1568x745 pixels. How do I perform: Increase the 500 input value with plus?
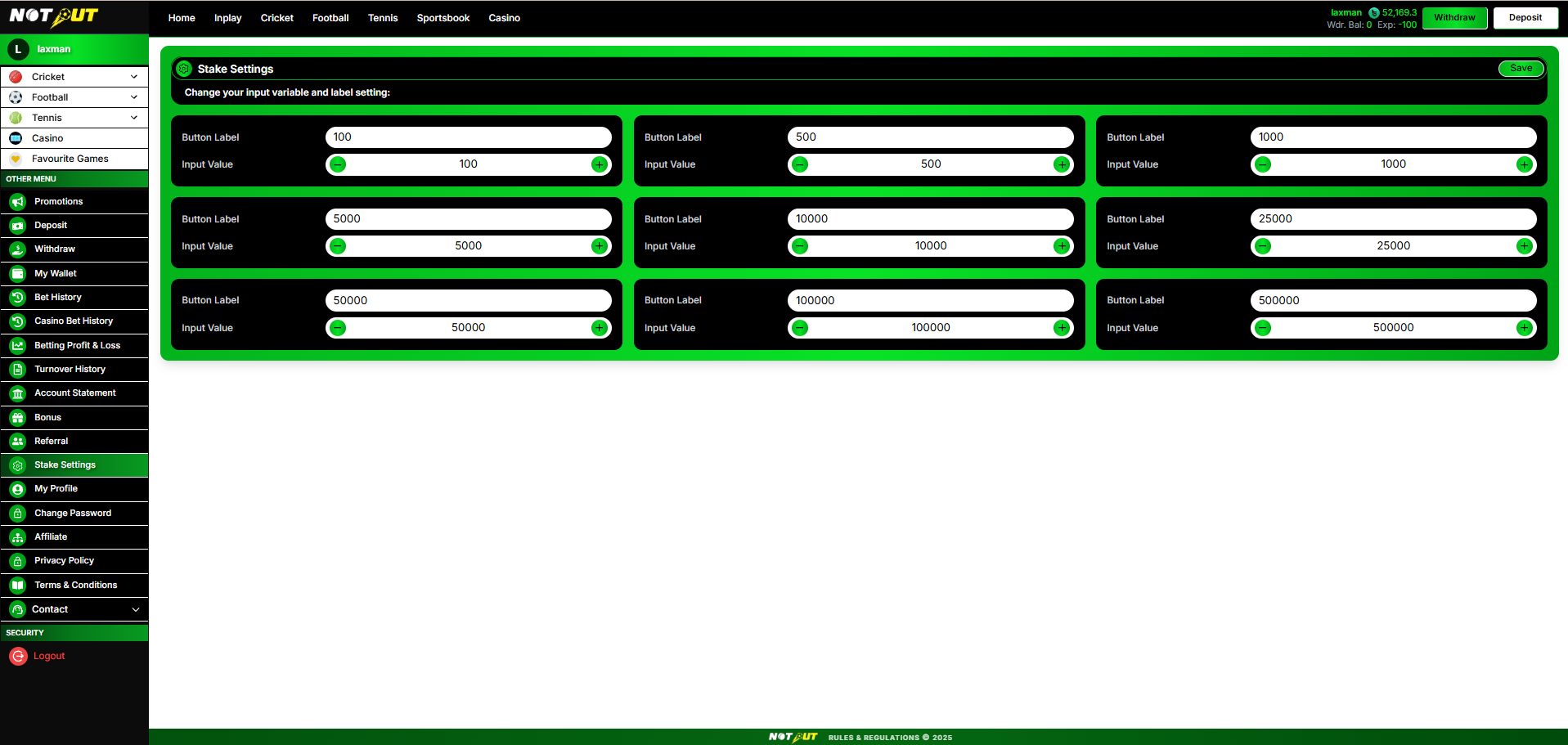[x=1062, y=164]
